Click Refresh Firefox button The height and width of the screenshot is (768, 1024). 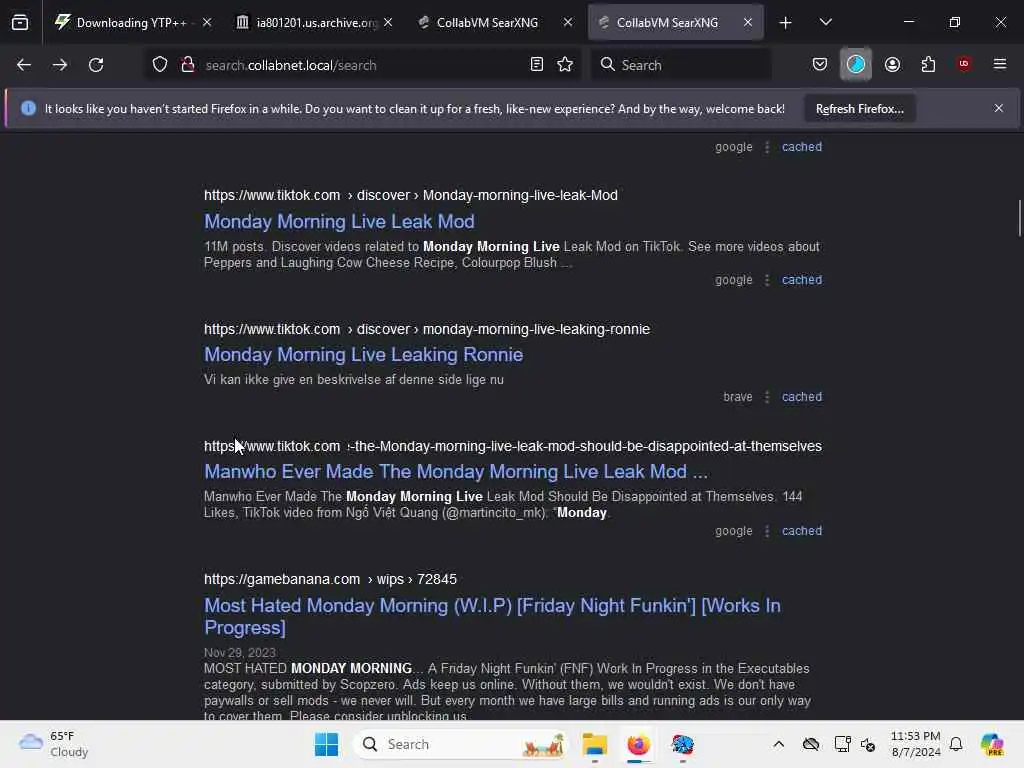click(859, 108)
